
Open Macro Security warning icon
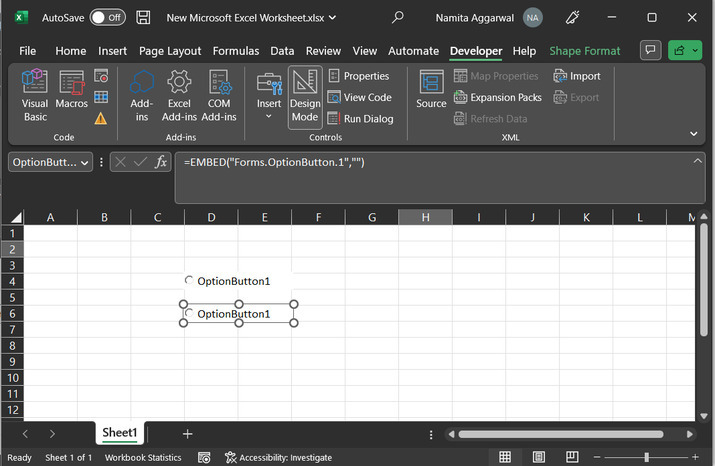(101, 118)
